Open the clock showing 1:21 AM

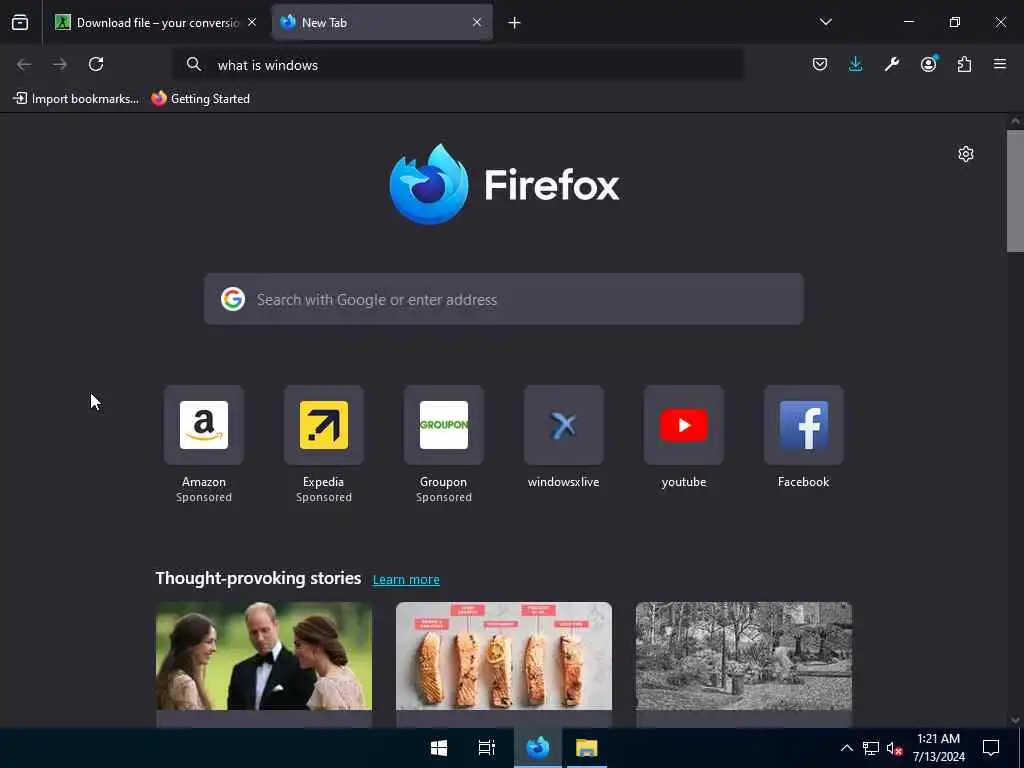938,748
